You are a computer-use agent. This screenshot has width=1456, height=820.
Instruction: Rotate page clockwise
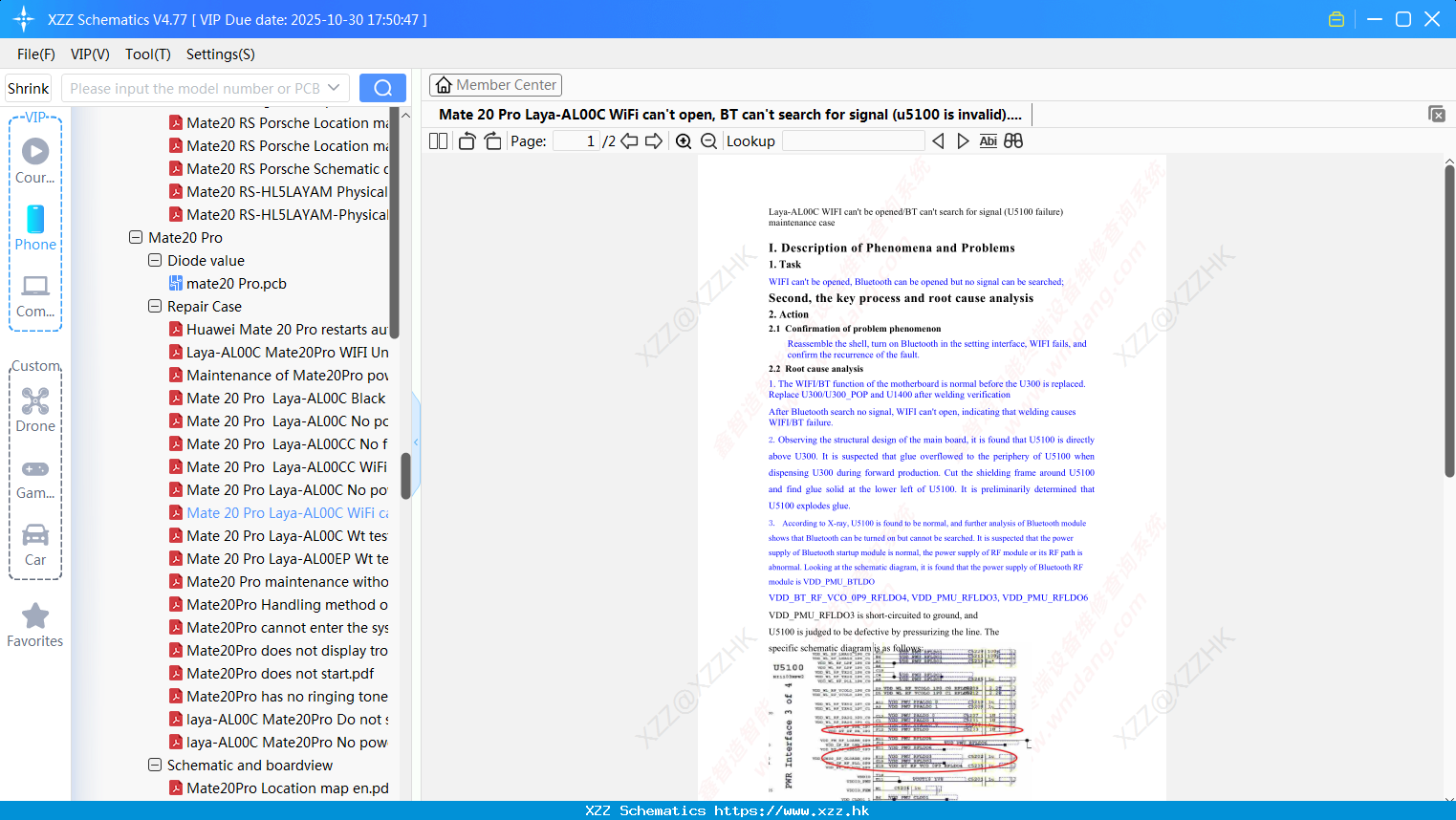(492, 141)
